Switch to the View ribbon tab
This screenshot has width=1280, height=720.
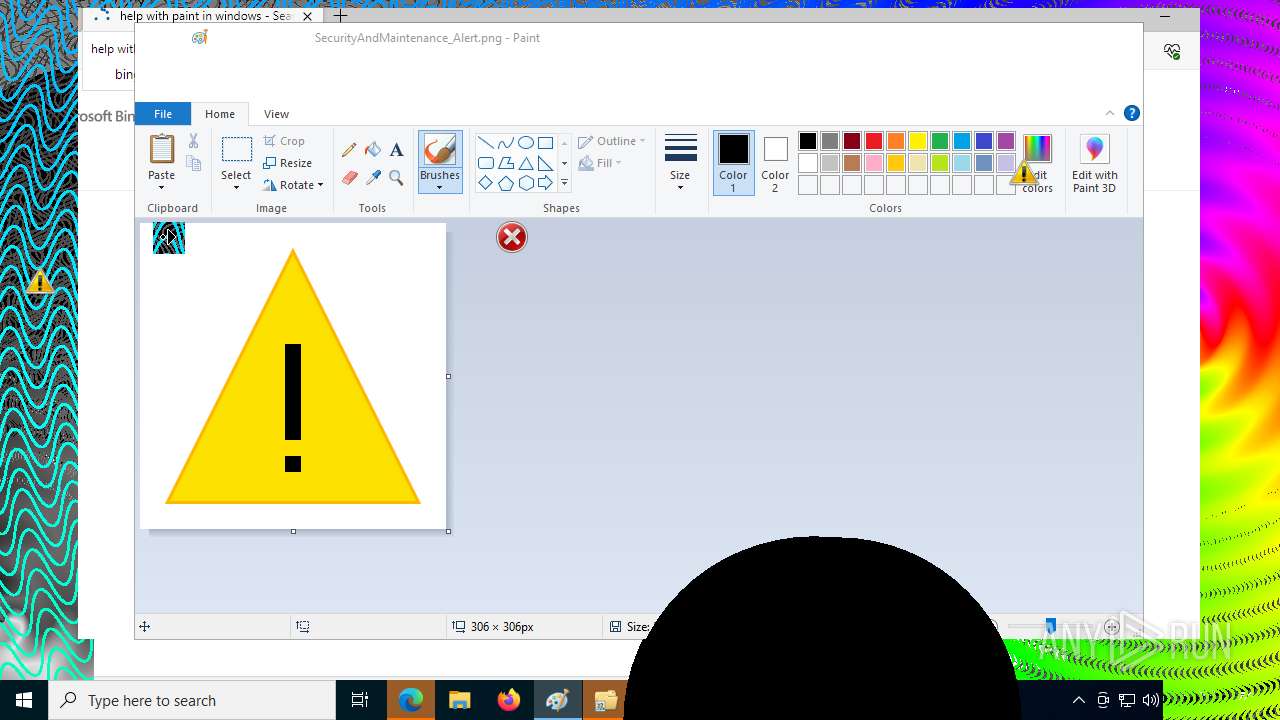(x=276, y=114)
